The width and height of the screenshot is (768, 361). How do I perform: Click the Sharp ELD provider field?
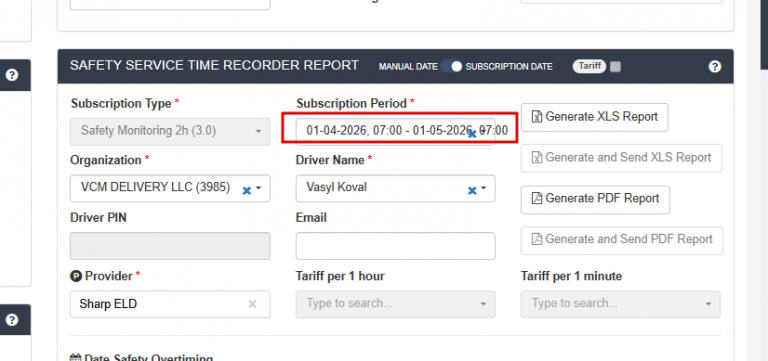[x=170, y=304]
